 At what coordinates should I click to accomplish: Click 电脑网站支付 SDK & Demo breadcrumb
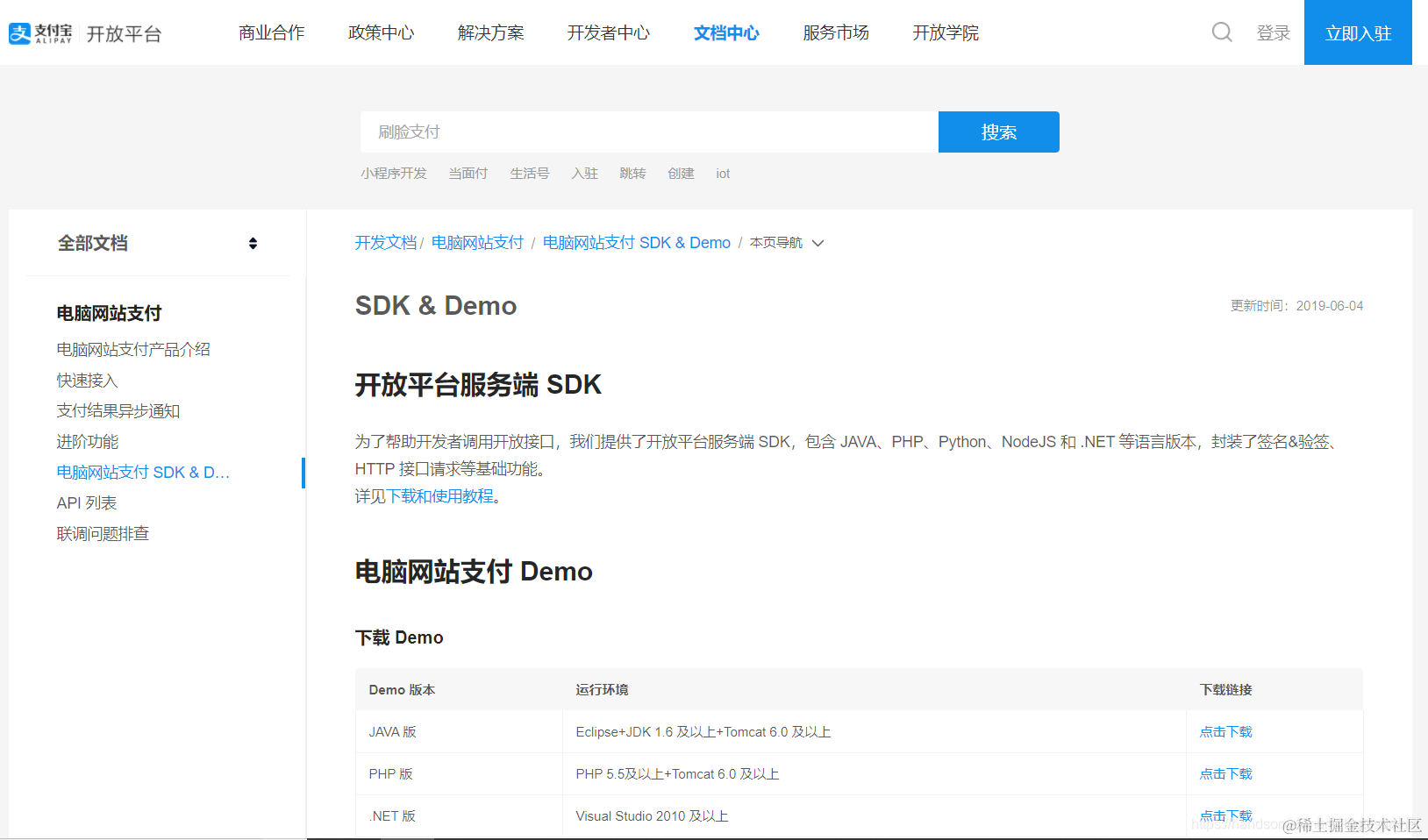(x=637, y=243)
